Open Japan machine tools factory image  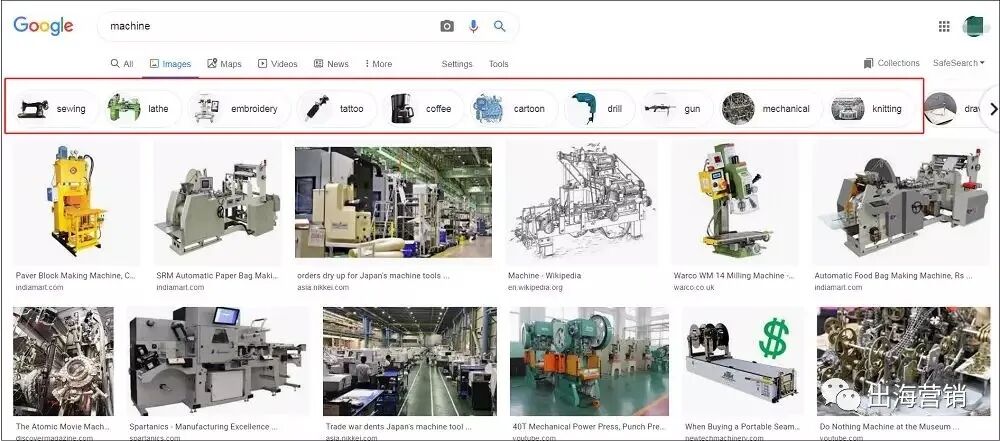click(x=393, y=202)
